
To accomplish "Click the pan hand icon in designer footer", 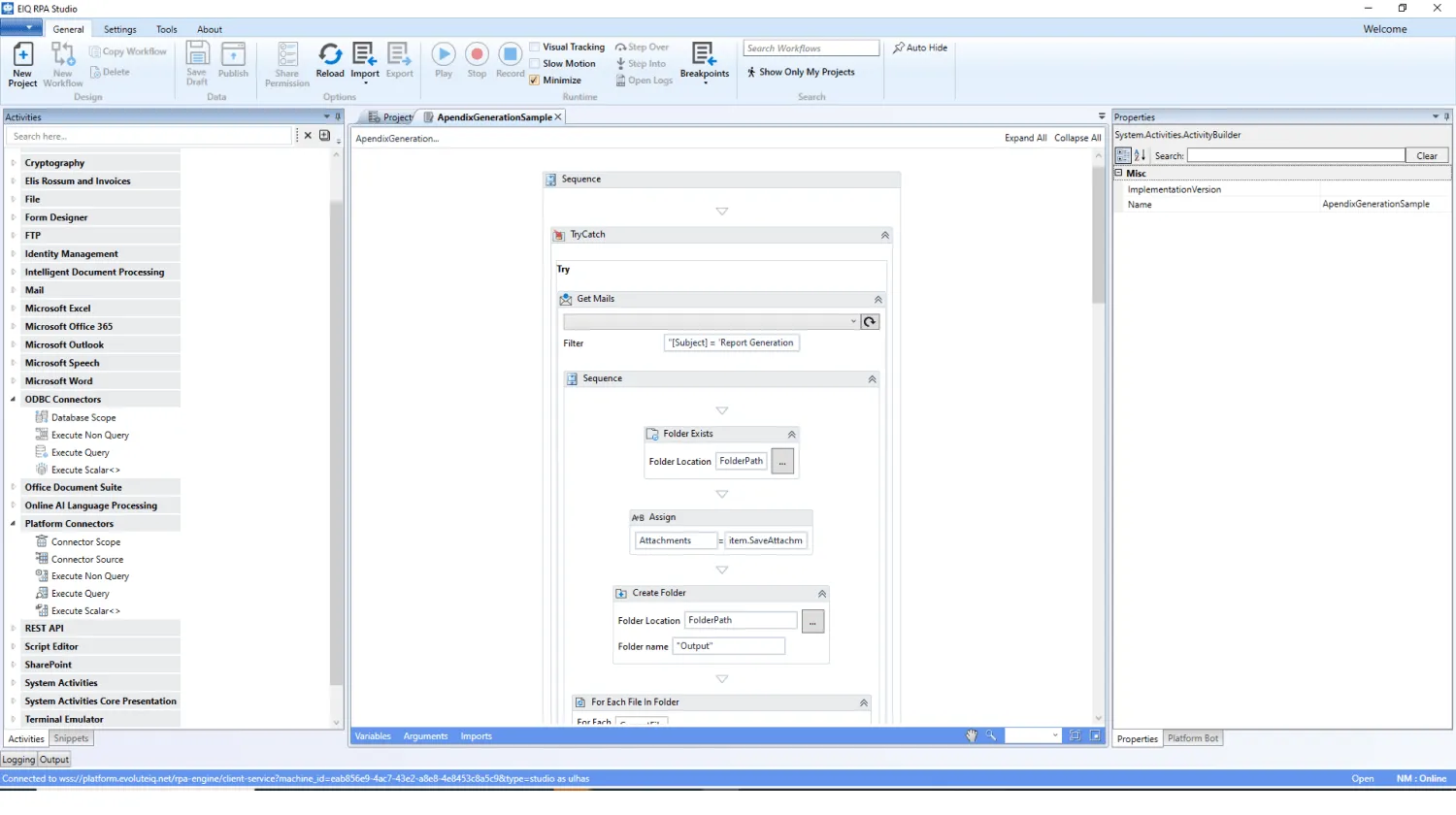I will (971, 736).
